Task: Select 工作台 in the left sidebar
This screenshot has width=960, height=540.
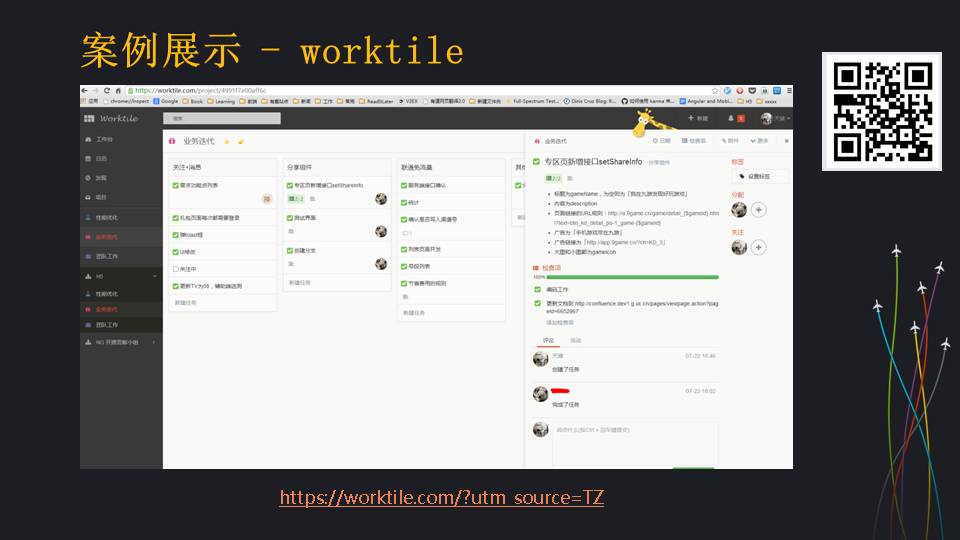Action: [104, 140]
